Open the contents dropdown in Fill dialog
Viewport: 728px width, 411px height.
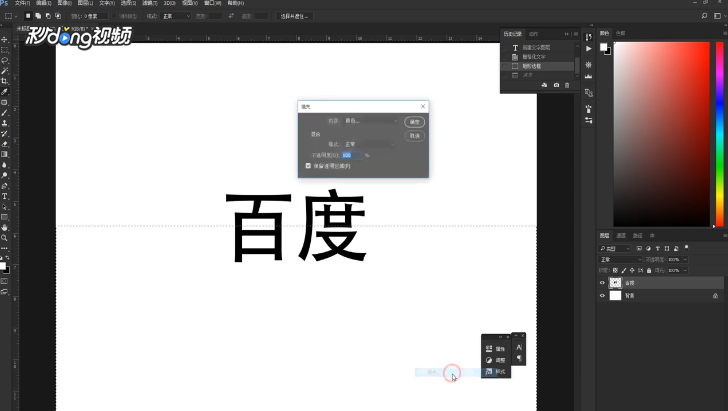click(370, 121)
